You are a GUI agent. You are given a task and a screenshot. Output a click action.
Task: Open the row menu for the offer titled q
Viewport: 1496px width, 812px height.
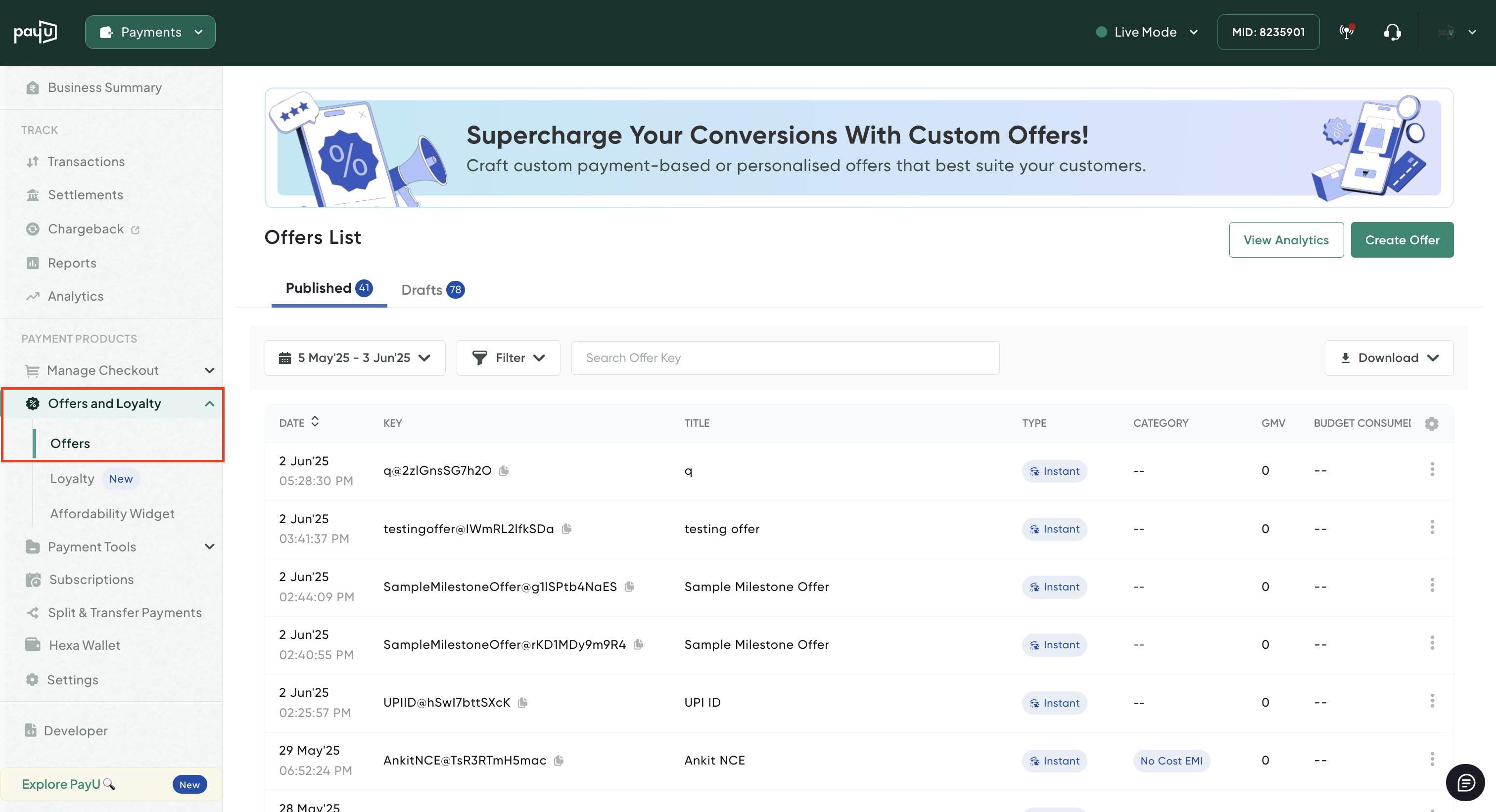[x=1432, y=469]
